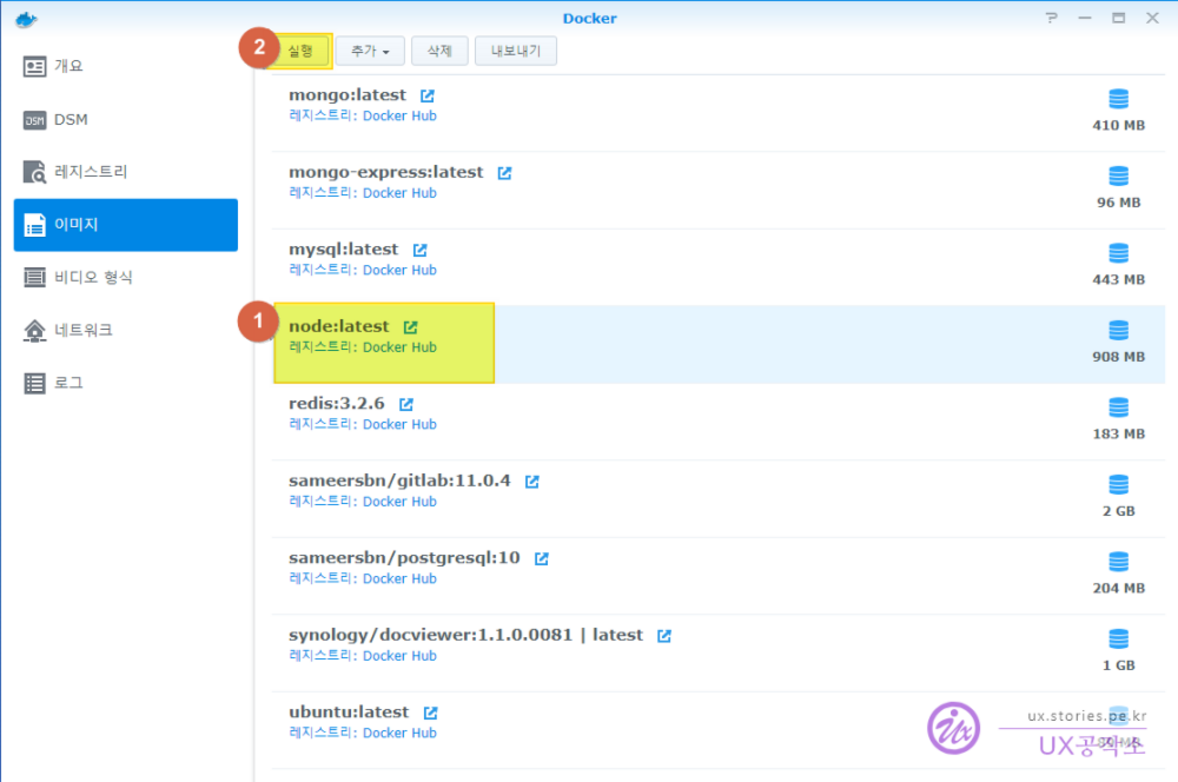Open the 개요 overview section
1178x782 pixels.
coord(68,67)
